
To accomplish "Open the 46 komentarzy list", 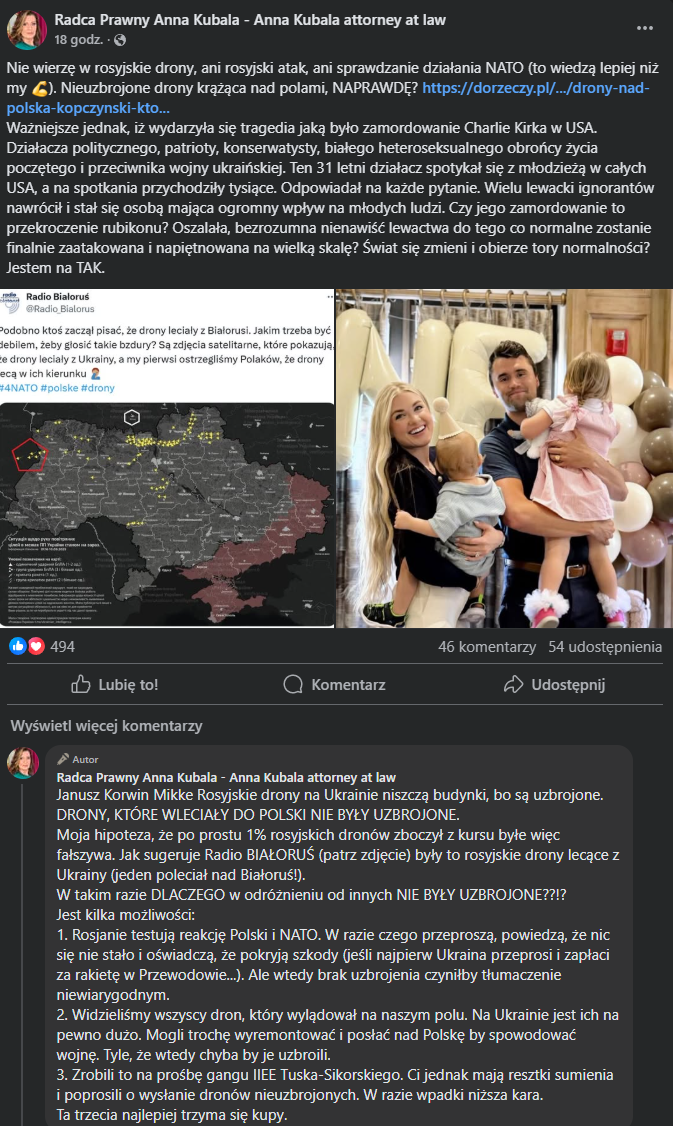I will [487, 646].
